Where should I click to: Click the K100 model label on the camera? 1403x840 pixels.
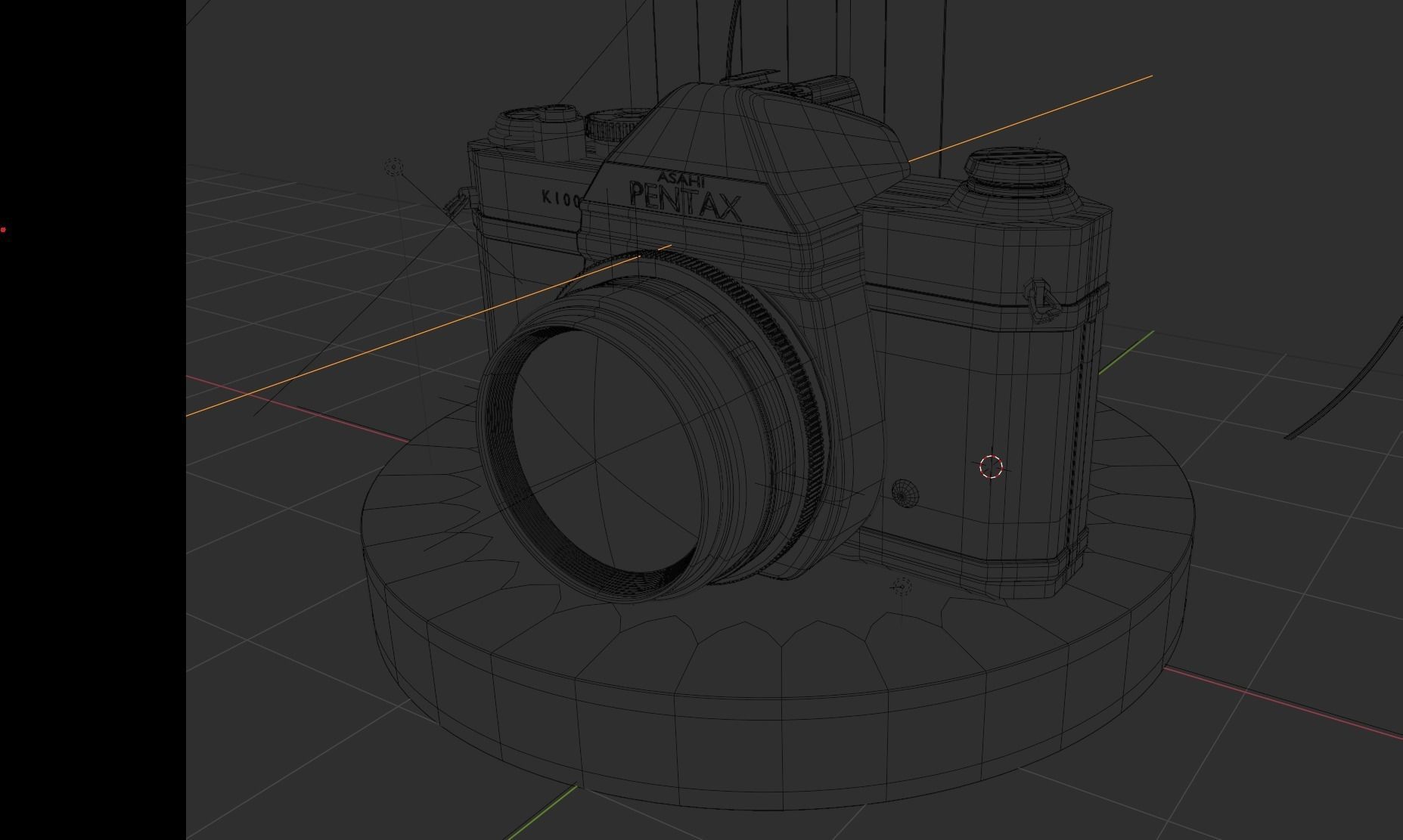tap(562, 199)
